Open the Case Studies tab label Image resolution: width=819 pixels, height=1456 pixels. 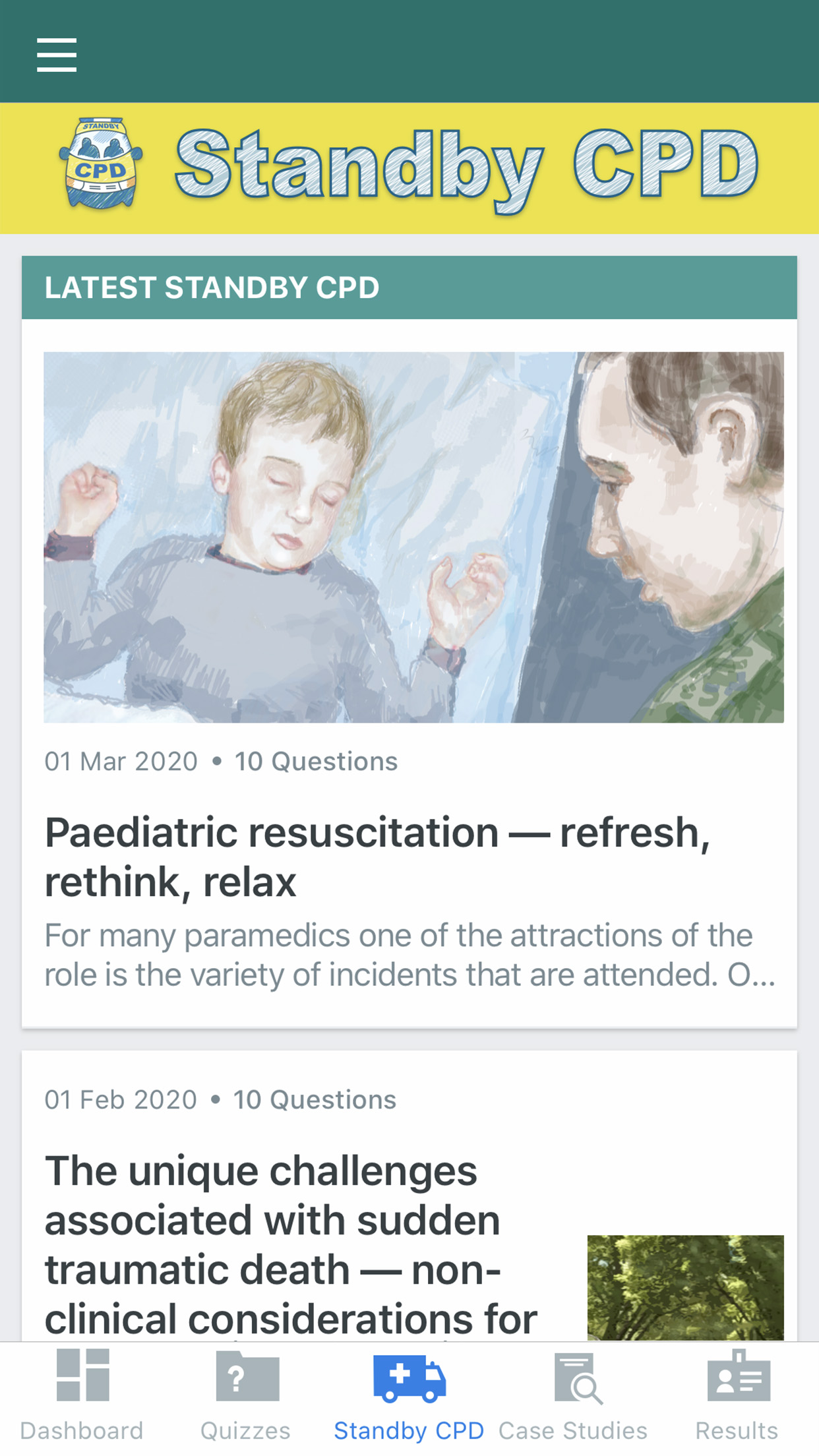(572, 1430)
